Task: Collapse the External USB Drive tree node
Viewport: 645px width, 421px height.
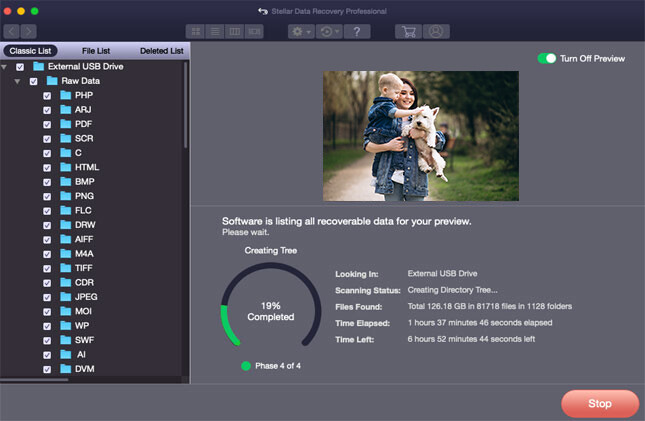Action: (5, 67)
